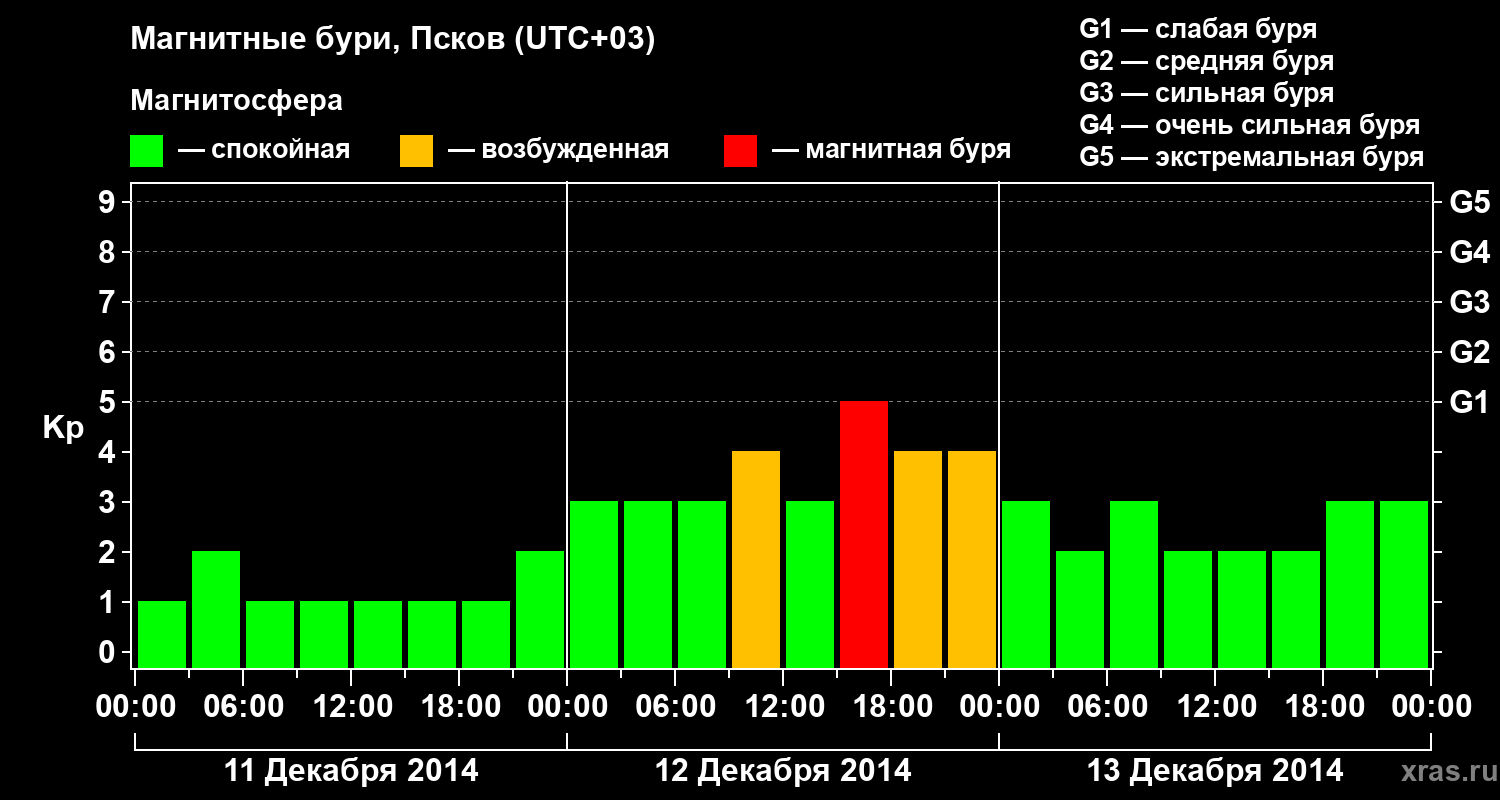Click the 'Kp' axis label

click(64, 428)
